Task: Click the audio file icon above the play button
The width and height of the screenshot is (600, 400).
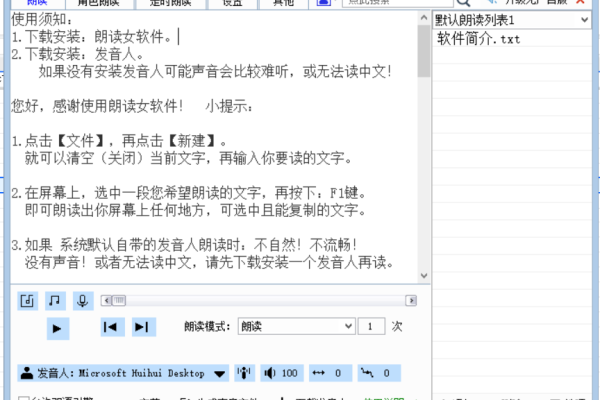Action: click(x=28, y=301)
